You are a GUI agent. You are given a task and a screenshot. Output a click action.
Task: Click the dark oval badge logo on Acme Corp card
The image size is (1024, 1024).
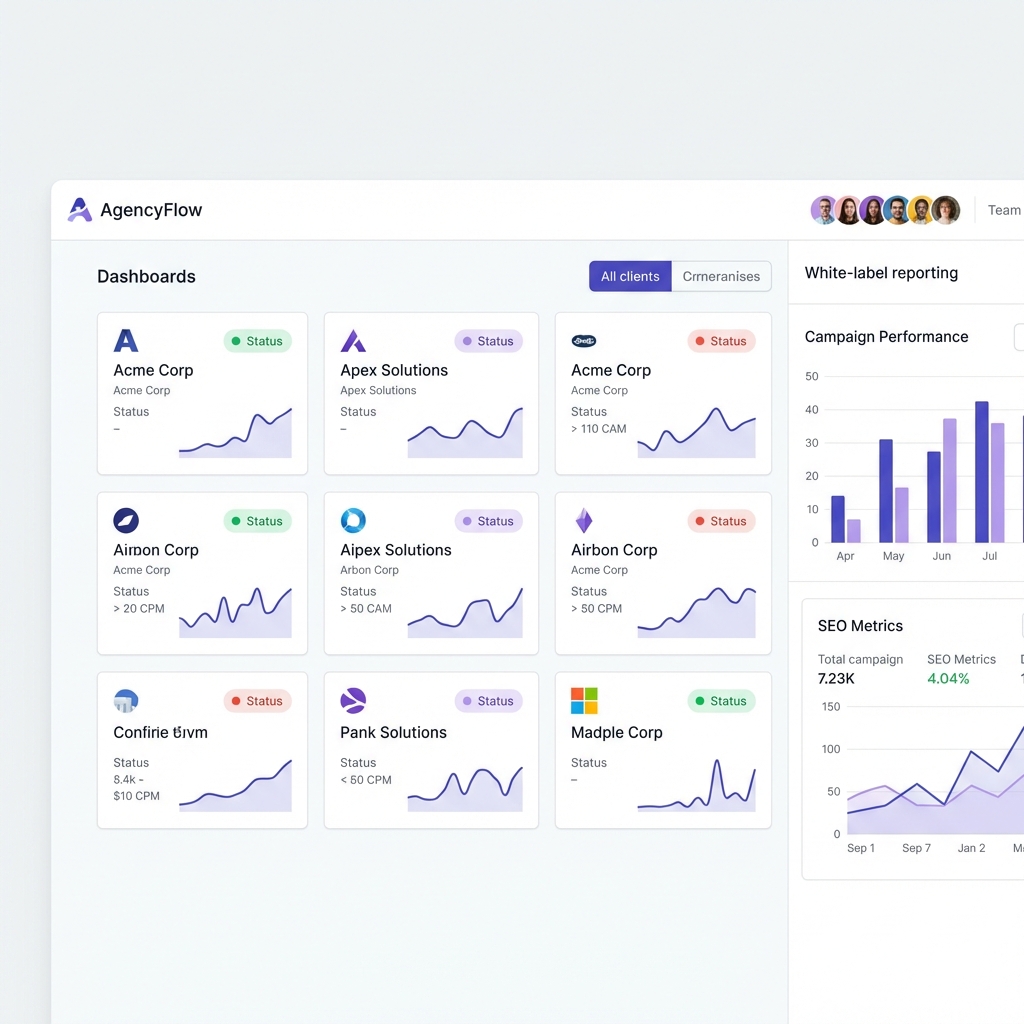click(584, 340)
